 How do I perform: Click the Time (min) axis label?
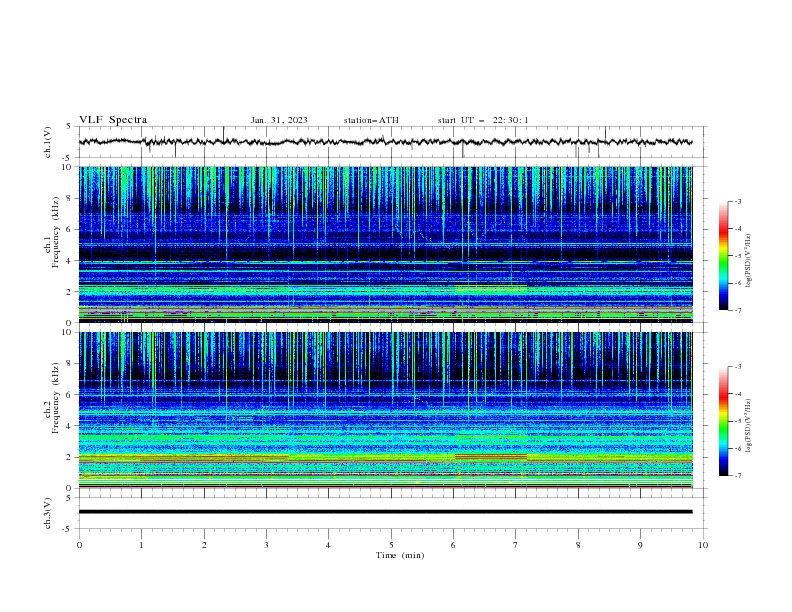click(x=400, y=555)
